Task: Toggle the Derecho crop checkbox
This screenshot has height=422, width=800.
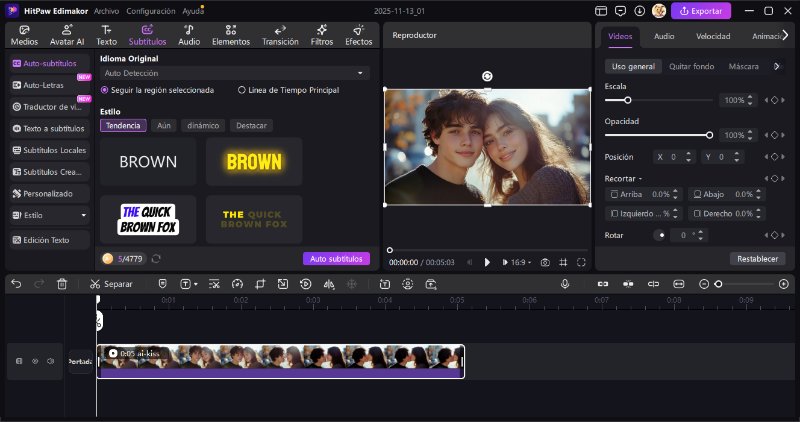Action: [x=697, y=213]
